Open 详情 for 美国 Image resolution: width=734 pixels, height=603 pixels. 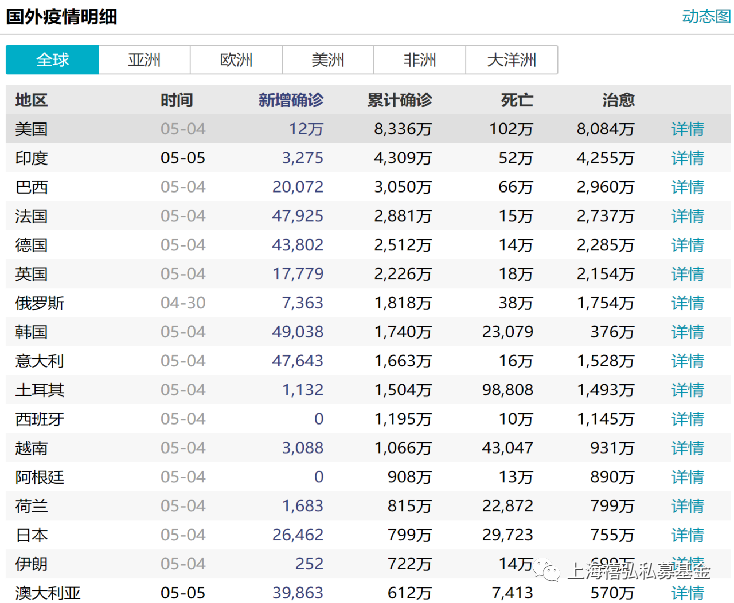(x=688, y=129)
